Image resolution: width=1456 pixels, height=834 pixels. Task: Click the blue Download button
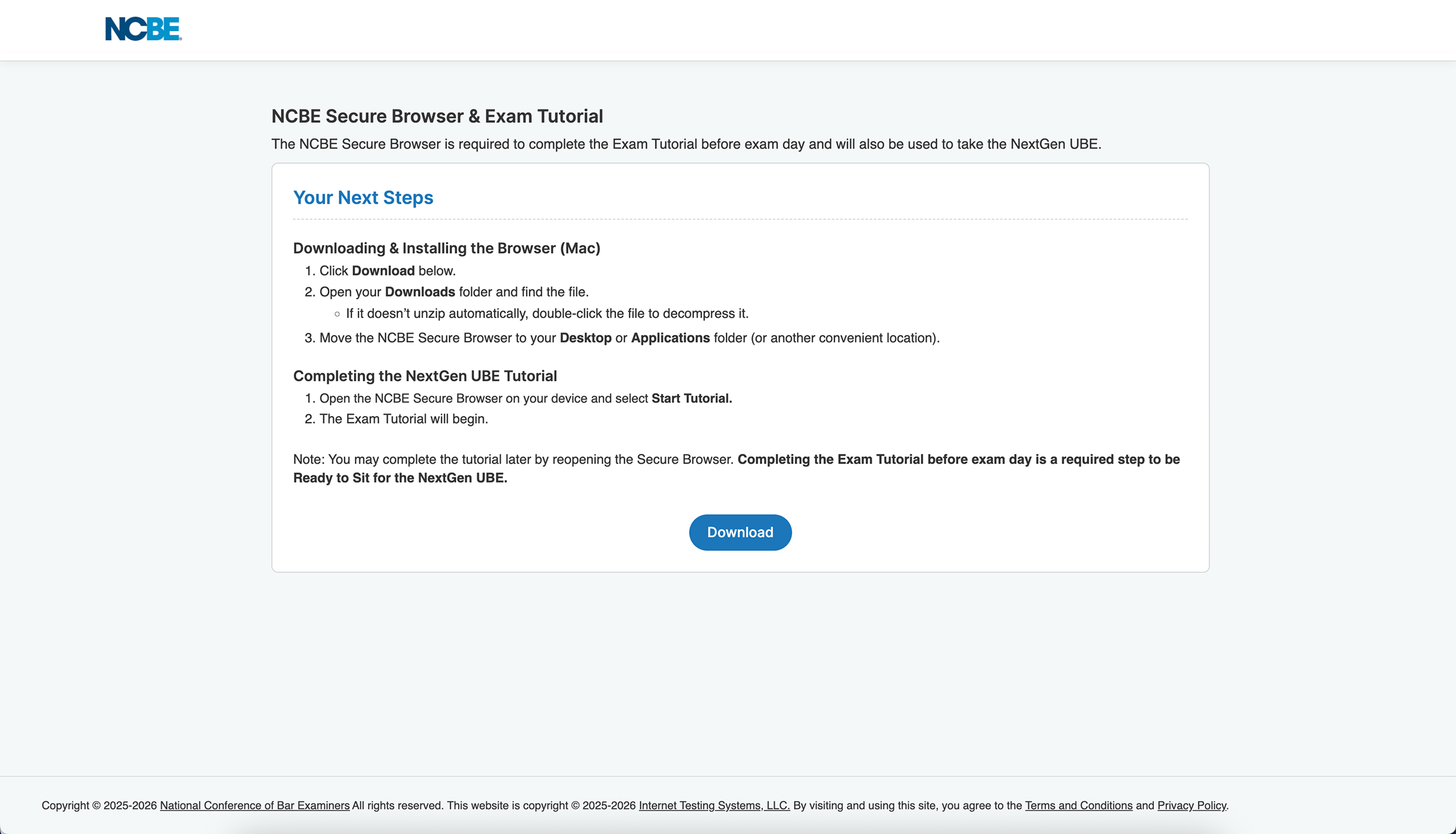(x=740, y=532)
